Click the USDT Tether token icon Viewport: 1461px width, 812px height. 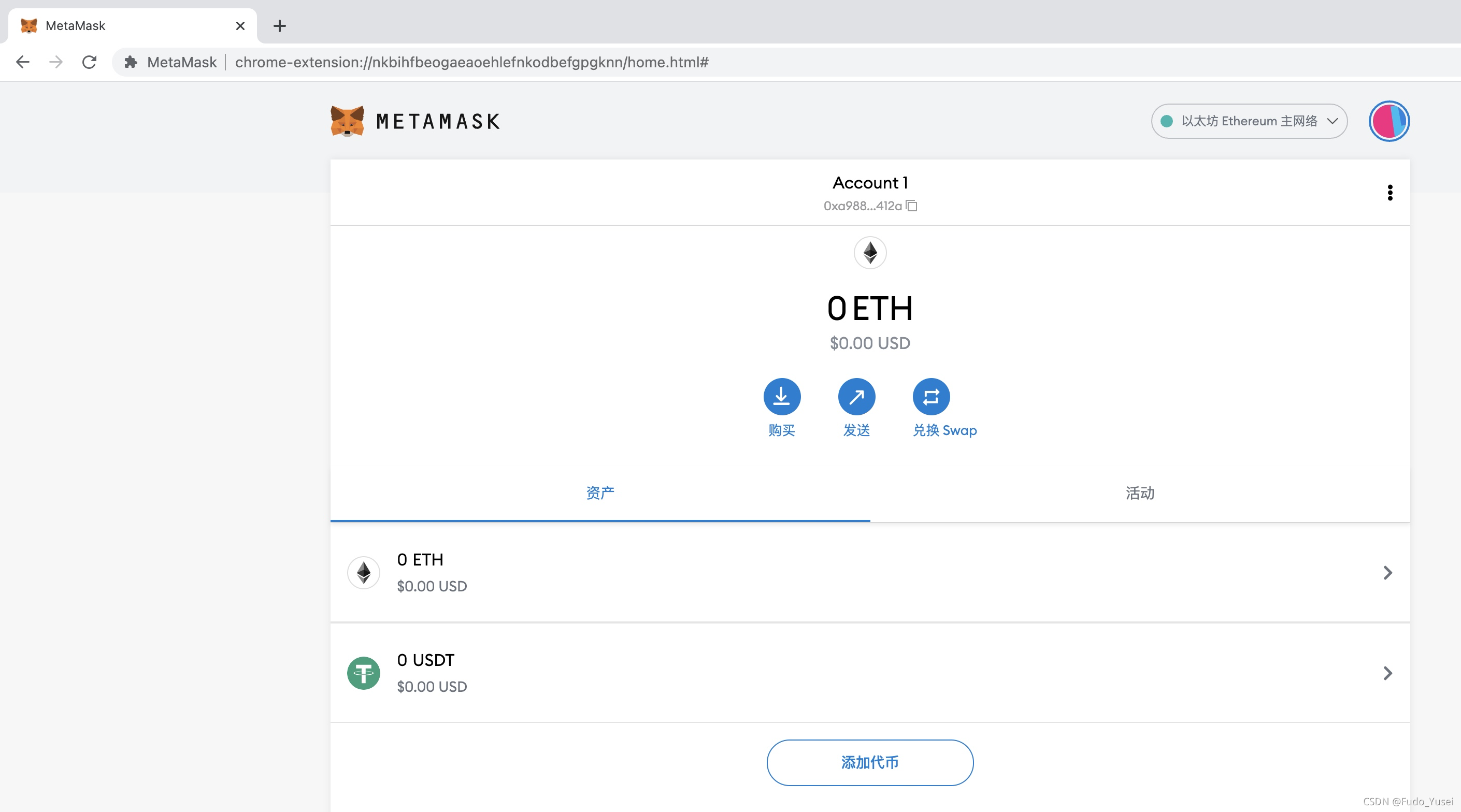pyautogui.click(x=364, y=673)
